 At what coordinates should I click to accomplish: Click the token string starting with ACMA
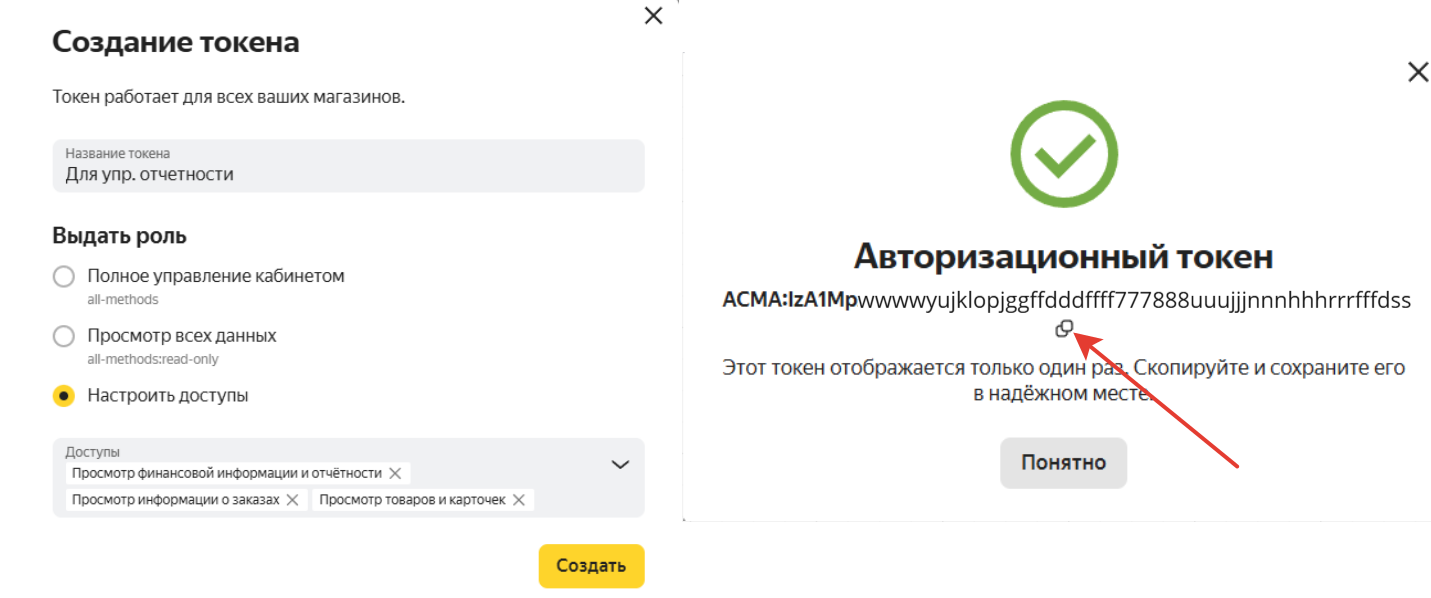[1066, 301]
